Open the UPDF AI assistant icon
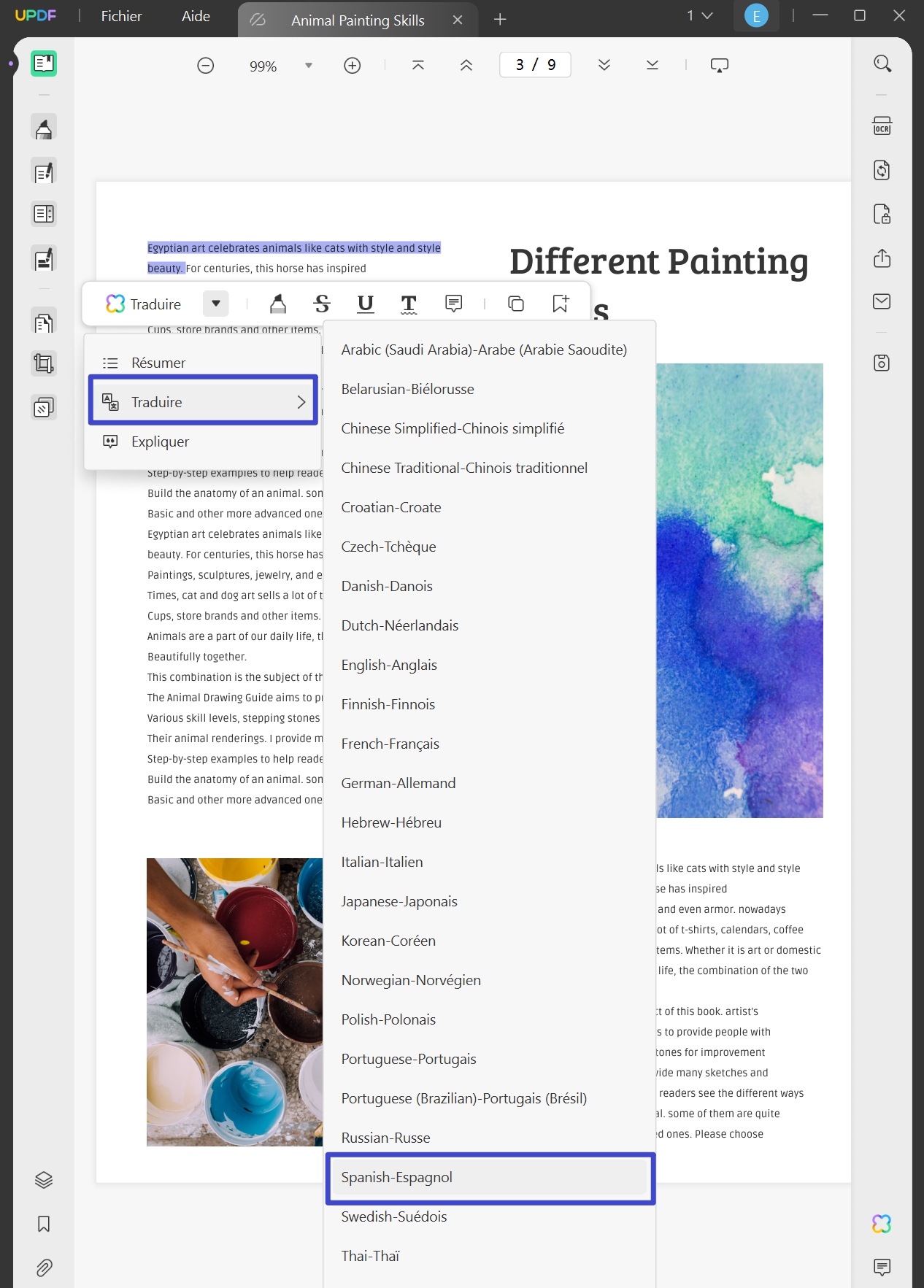Viewport: 924px width, 1288px height. [x=882, y=1224]
